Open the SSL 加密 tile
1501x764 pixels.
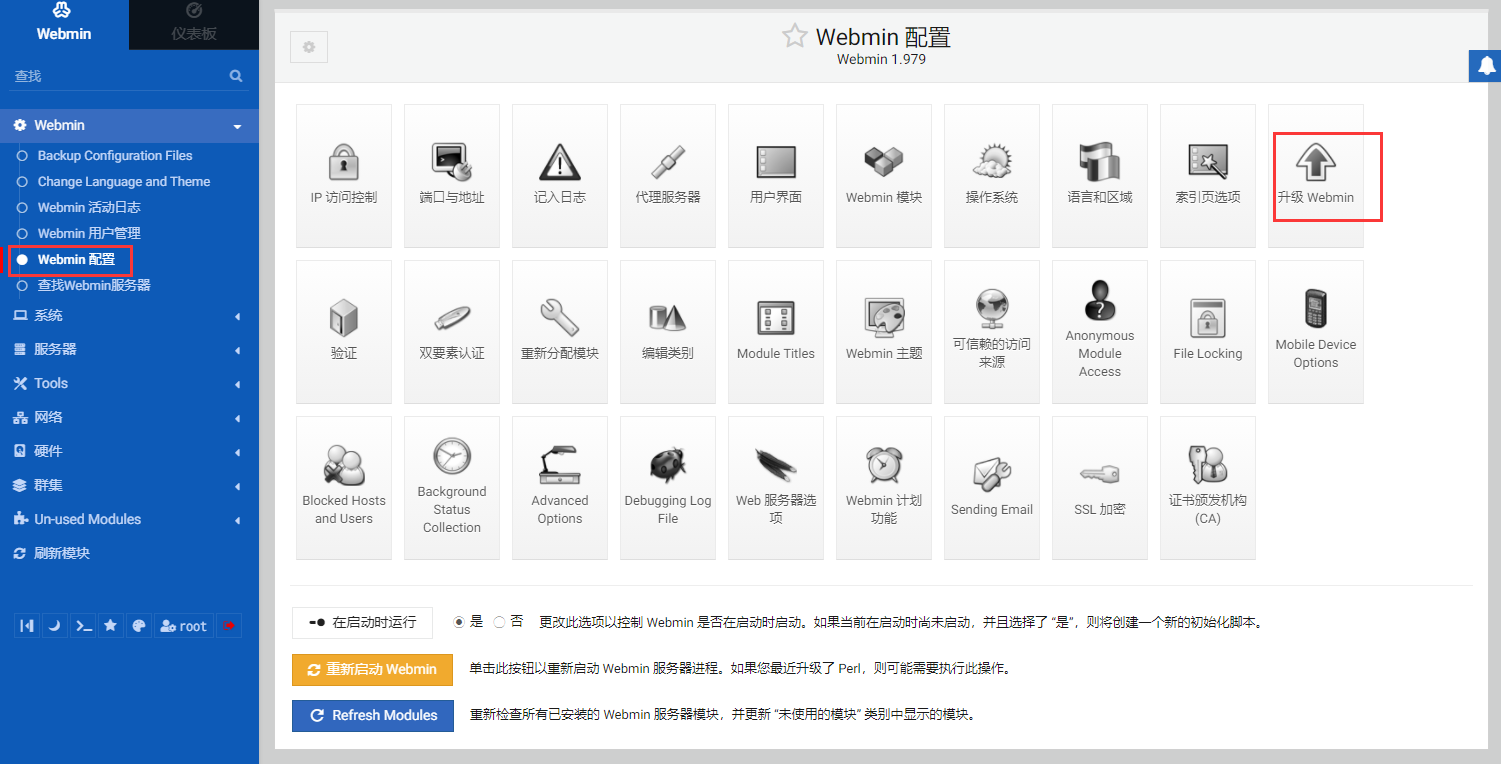click(x=1100, y=488)
